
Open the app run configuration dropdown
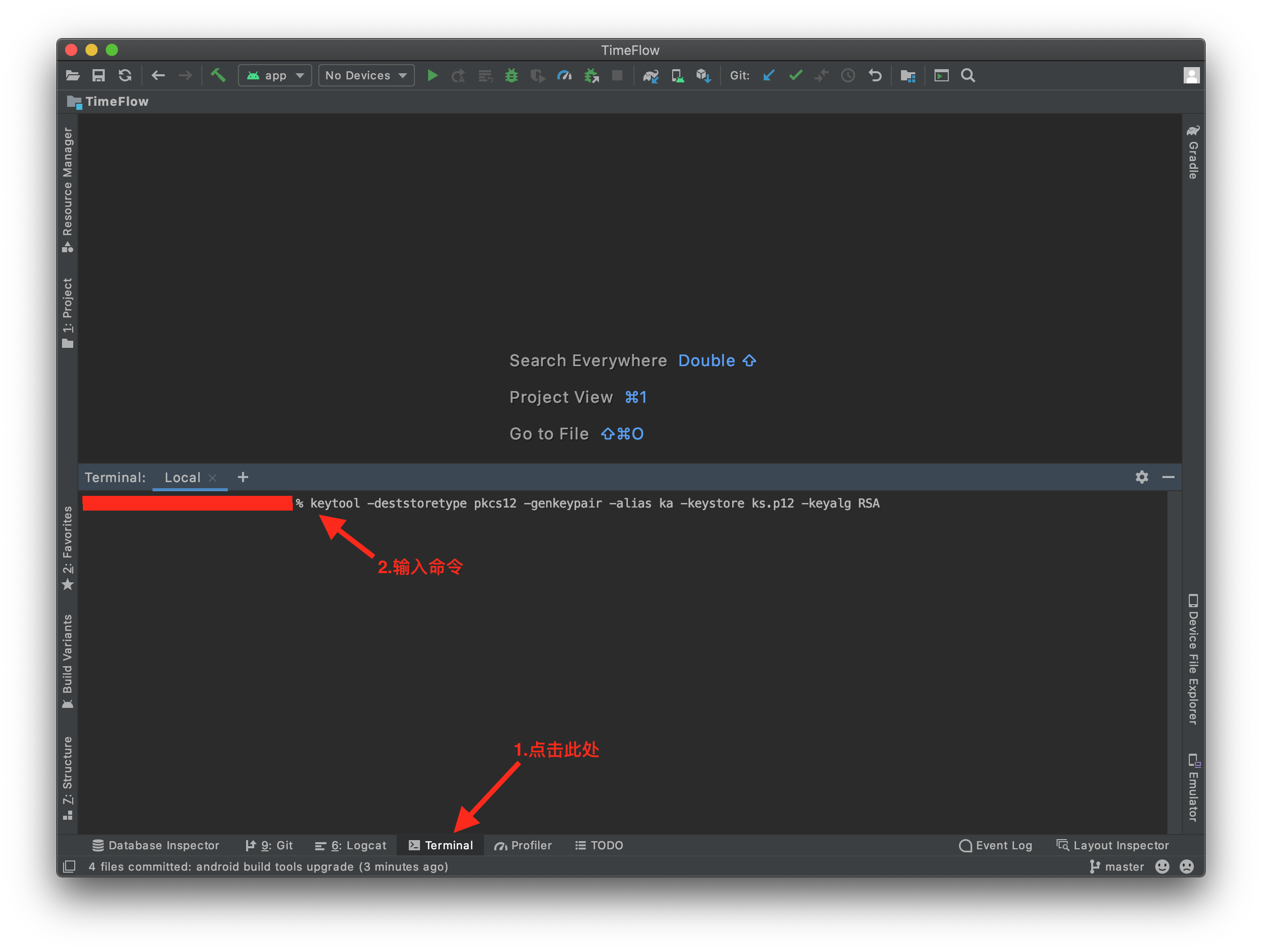[x=275, y=75]
